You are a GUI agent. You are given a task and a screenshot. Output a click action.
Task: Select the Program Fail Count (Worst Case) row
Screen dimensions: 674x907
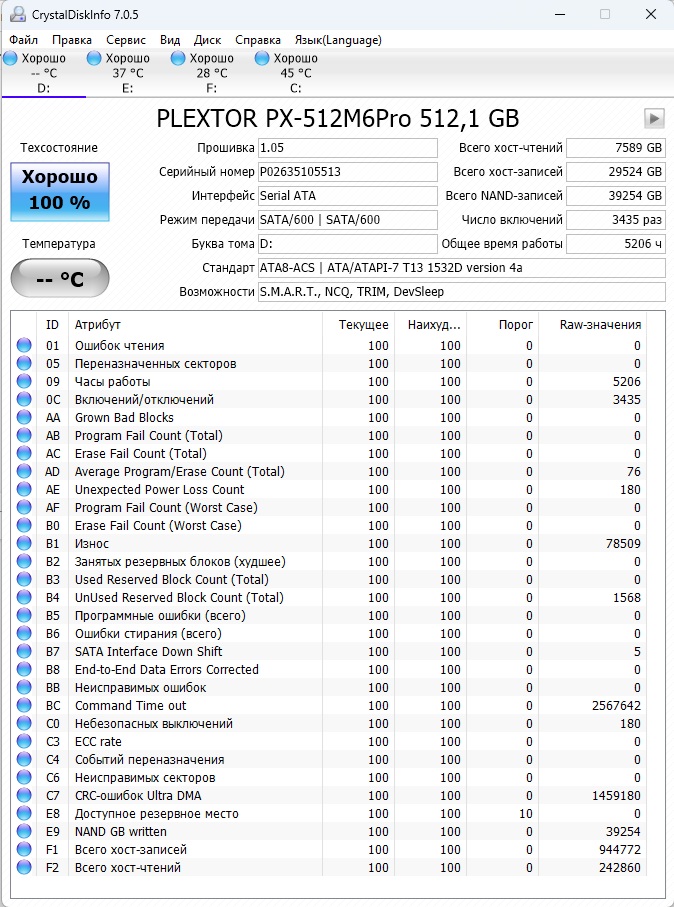[x=329, y=507]
